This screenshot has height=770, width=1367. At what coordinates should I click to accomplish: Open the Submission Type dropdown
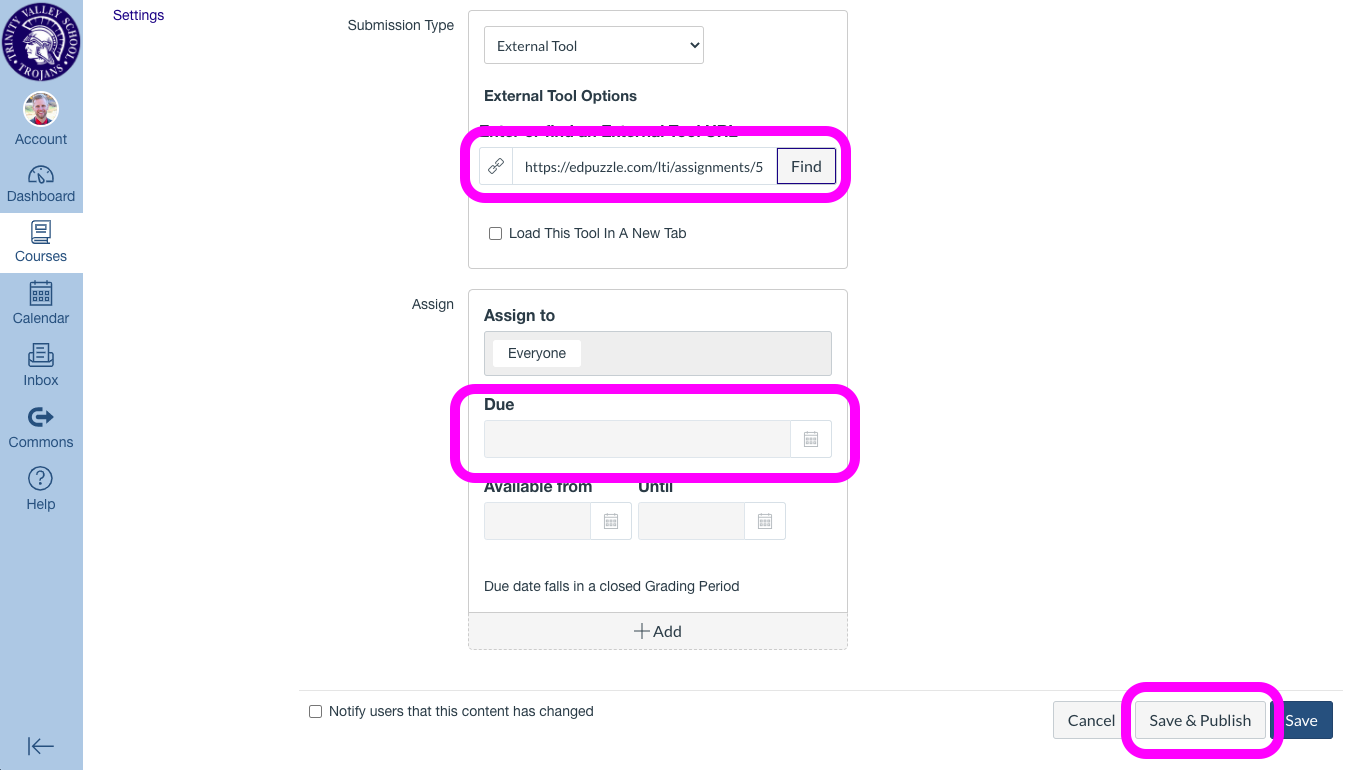[x=593, y=45]
